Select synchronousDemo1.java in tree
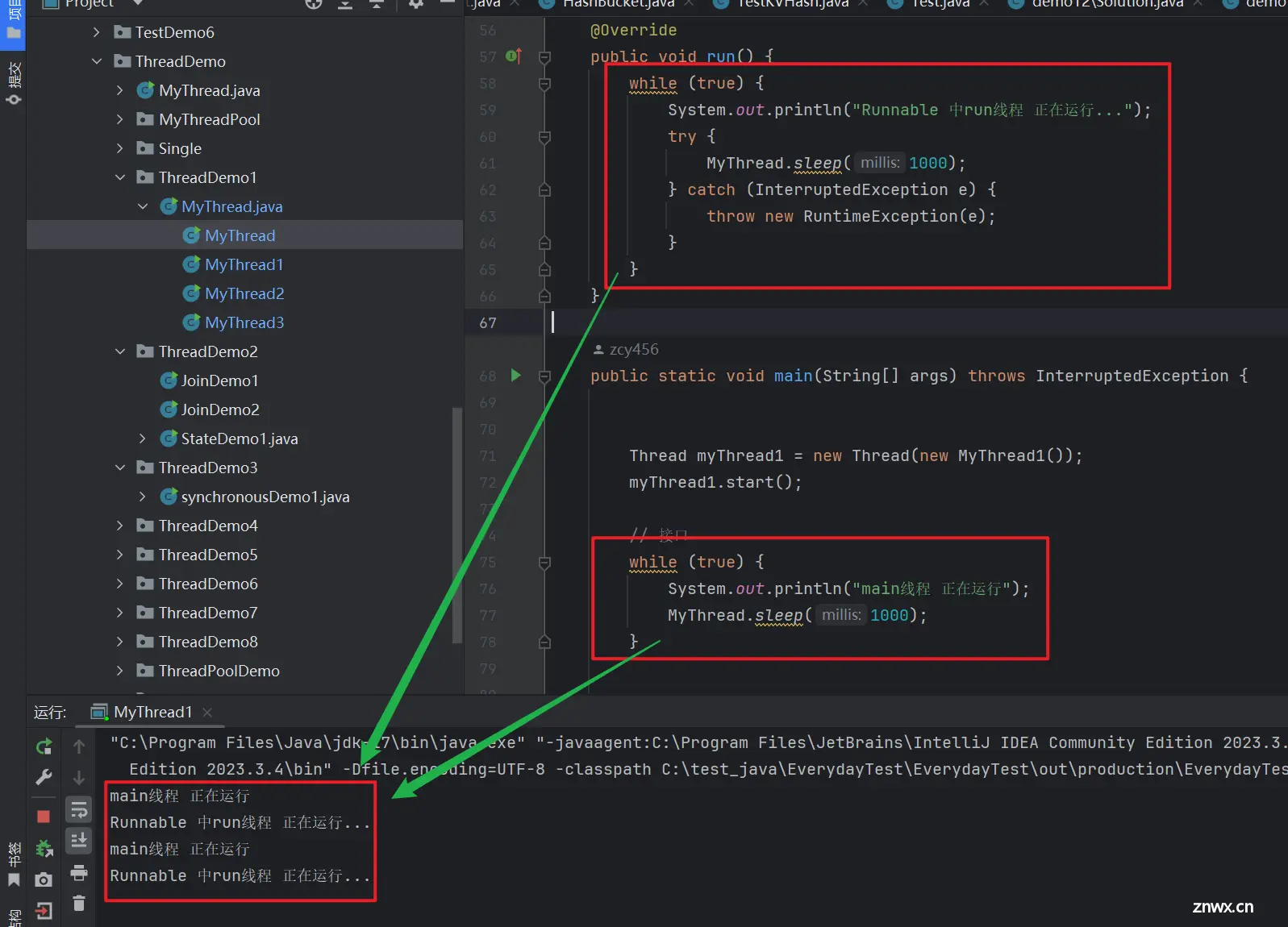 265,497
